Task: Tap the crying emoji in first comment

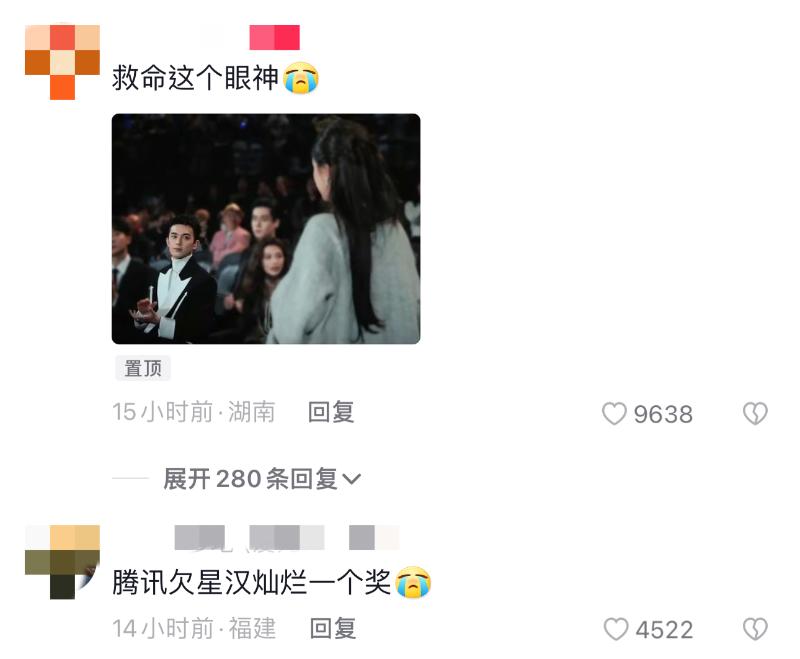Action: (301, 78)
